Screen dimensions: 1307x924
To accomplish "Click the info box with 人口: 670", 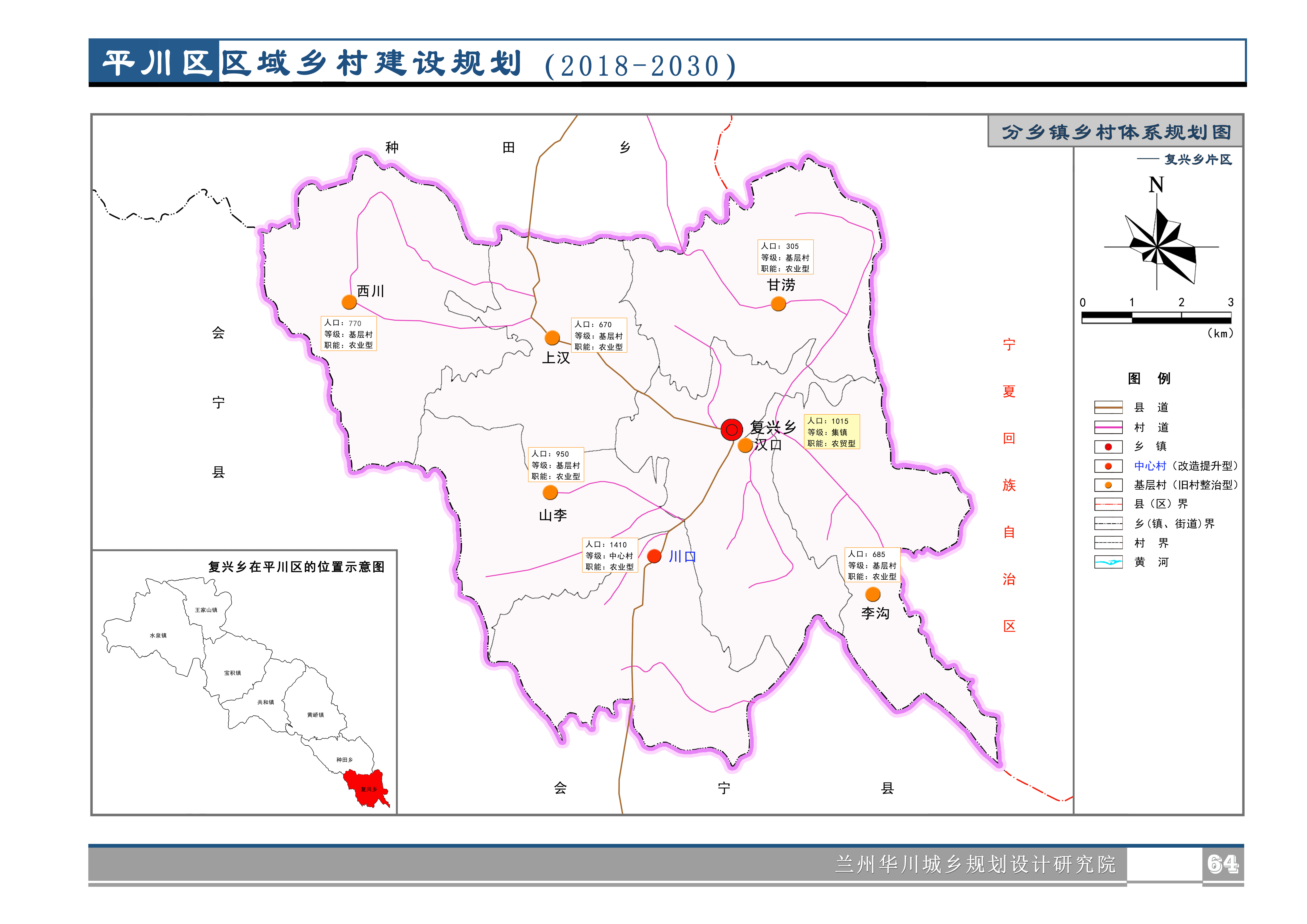I will point(599,335).
